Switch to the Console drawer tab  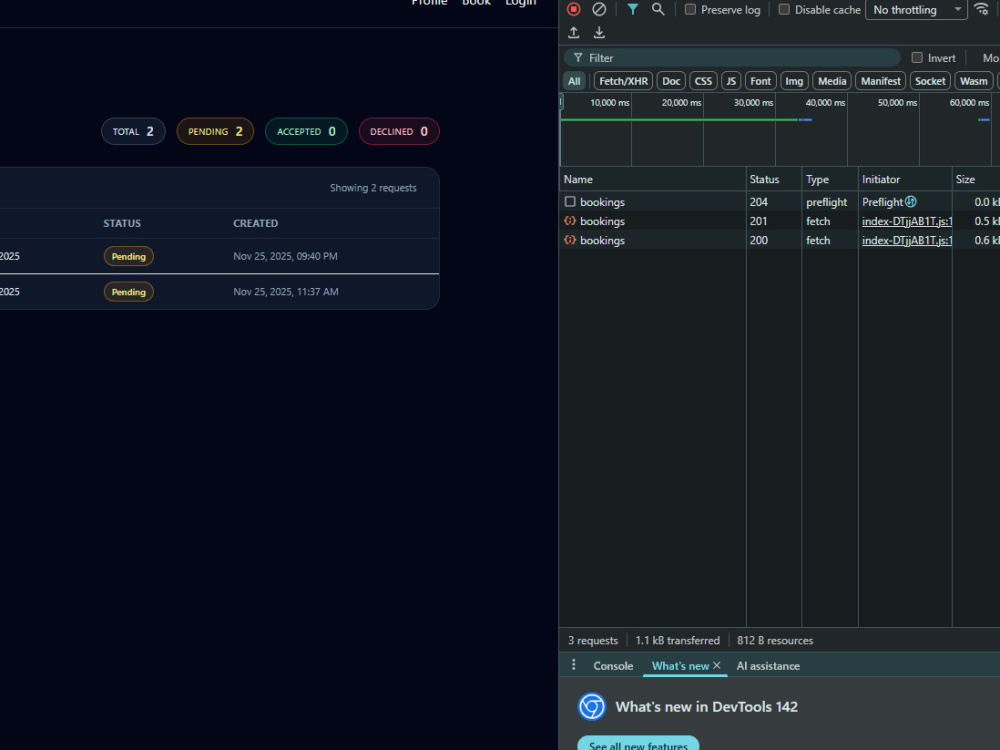613,666
